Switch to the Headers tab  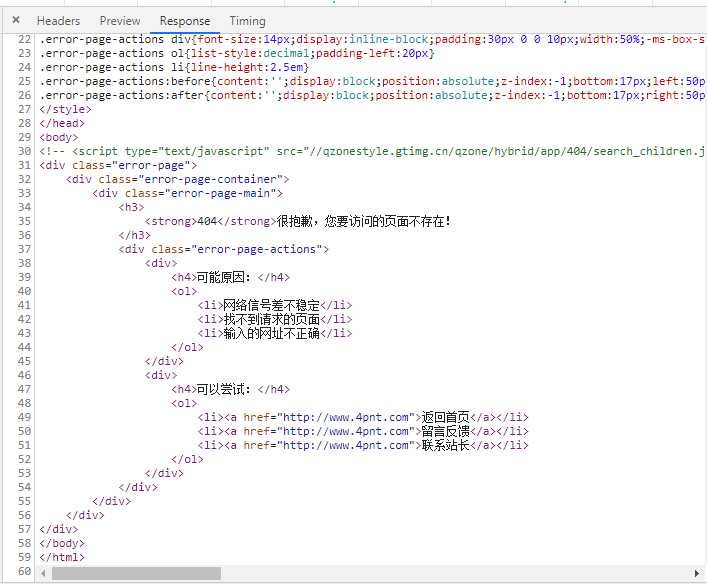[x=58, y=21]
